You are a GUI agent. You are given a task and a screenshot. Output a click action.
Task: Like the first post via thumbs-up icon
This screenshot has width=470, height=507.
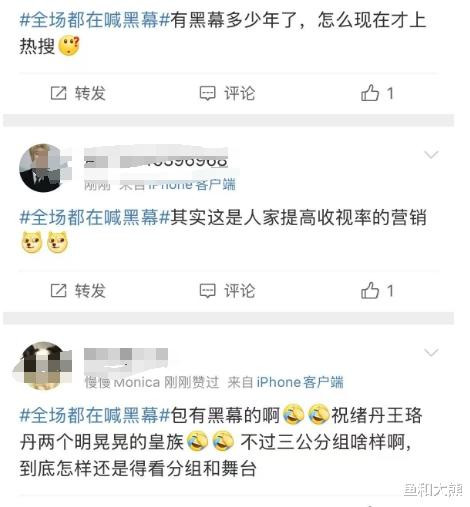pyautogui.click(x=370, y=93)
